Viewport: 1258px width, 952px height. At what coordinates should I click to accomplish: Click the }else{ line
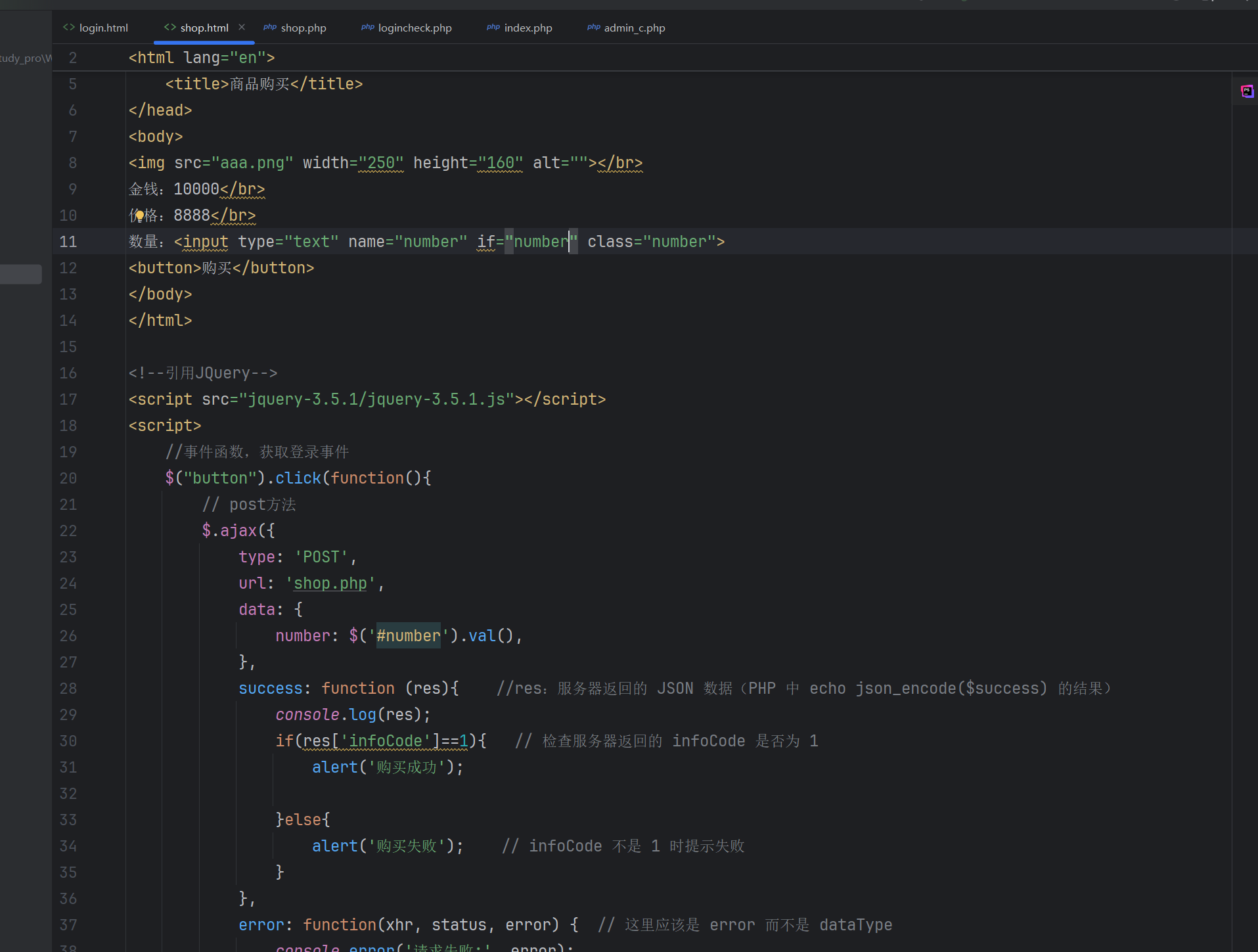tap(303, 819)
